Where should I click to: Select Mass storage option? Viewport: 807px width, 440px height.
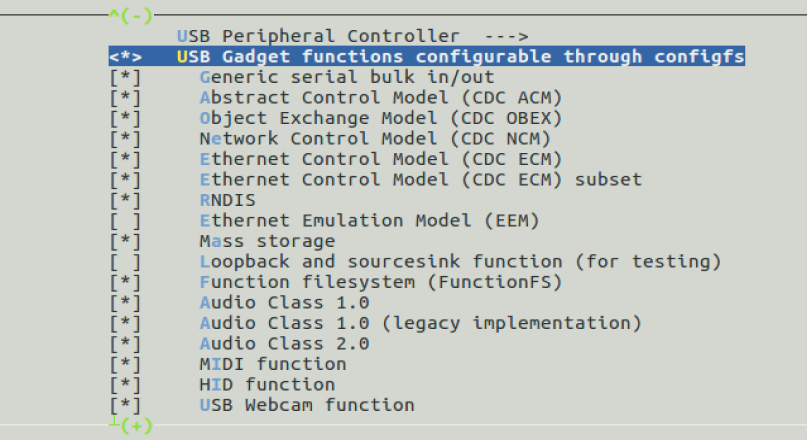click(x=267, y=241)
